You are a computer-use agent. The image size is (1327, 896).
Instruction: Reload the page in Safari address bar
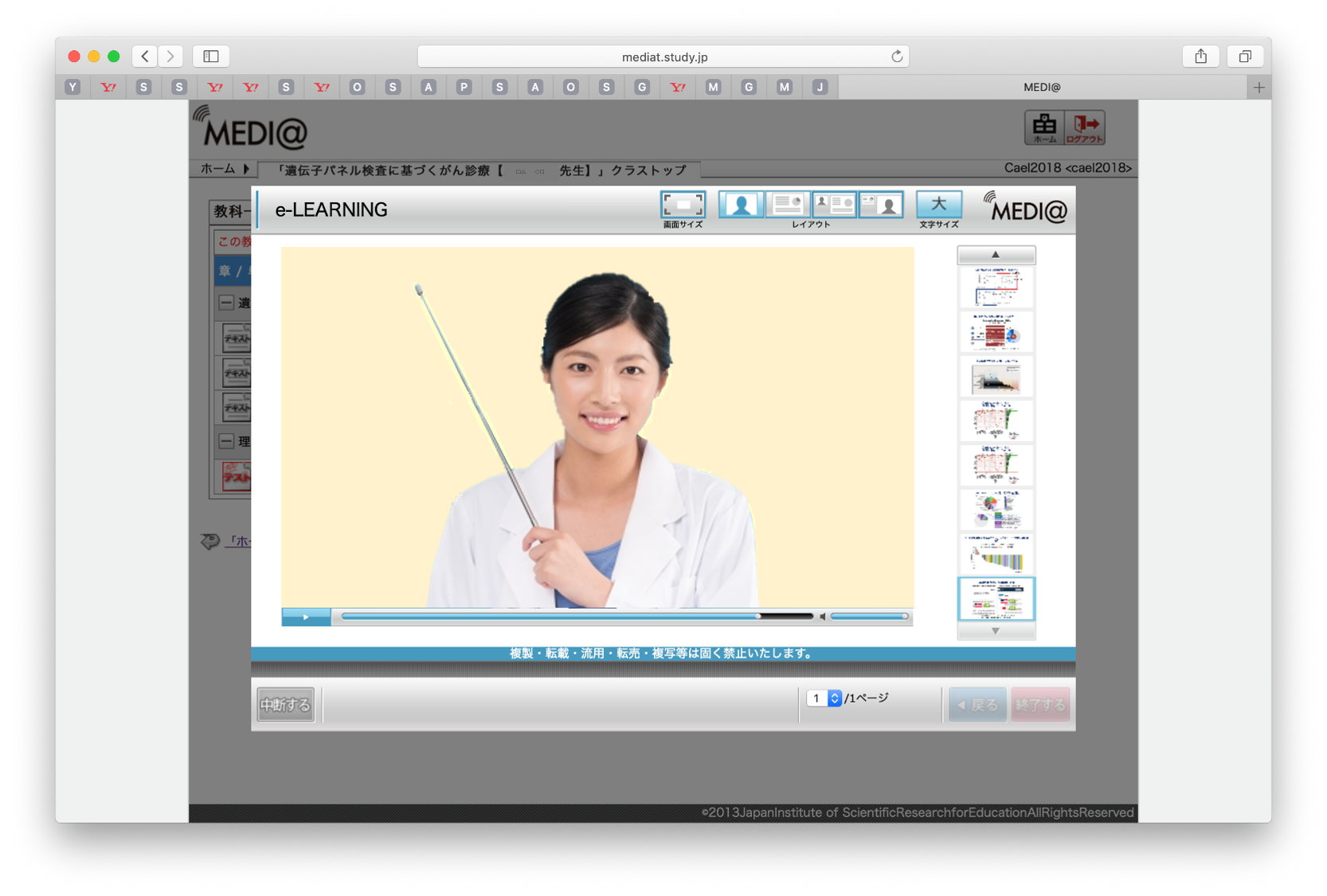click(x=897, y=57)
